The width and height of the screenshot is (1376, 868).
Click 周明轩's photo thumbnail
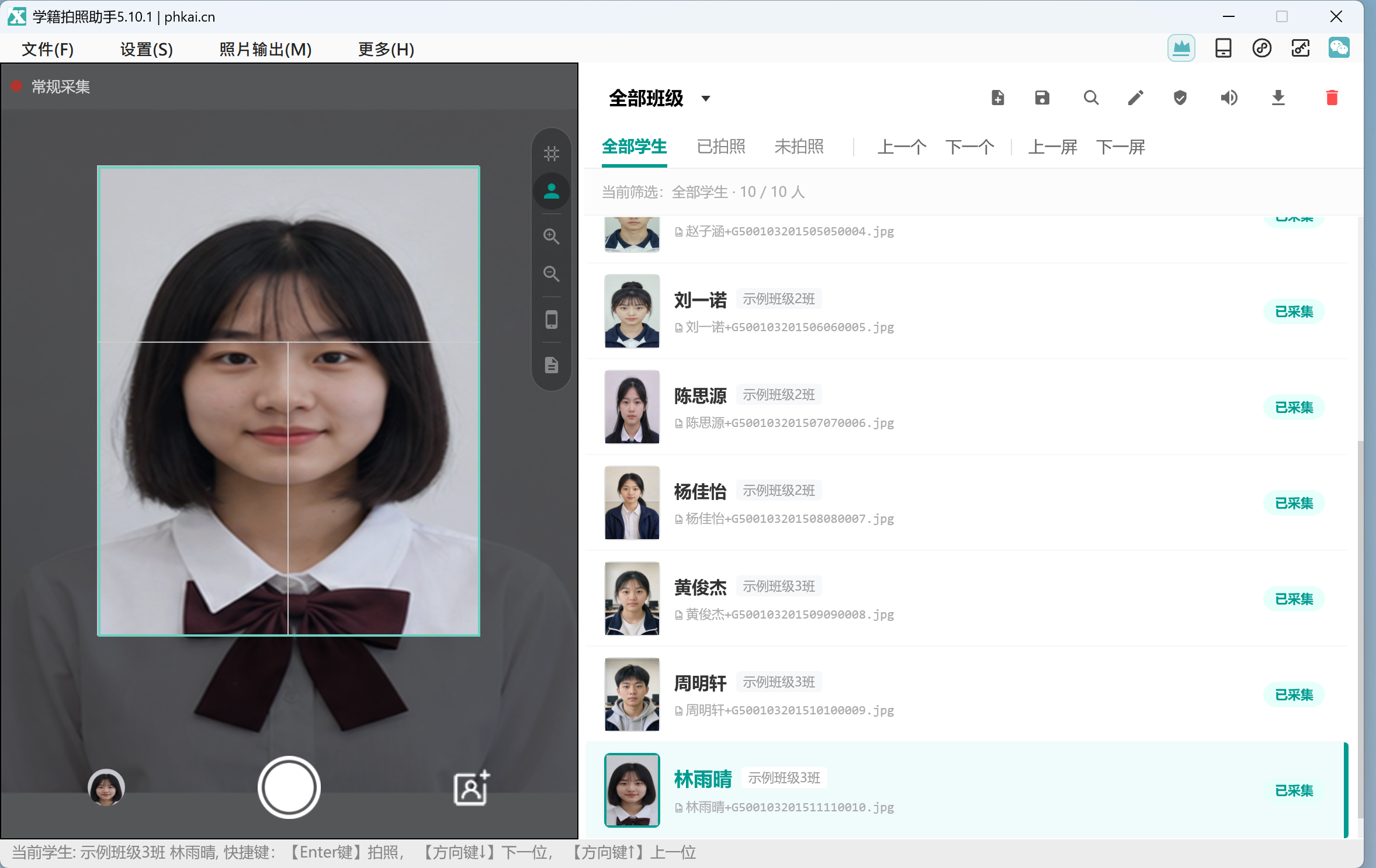tap(632, 695)
